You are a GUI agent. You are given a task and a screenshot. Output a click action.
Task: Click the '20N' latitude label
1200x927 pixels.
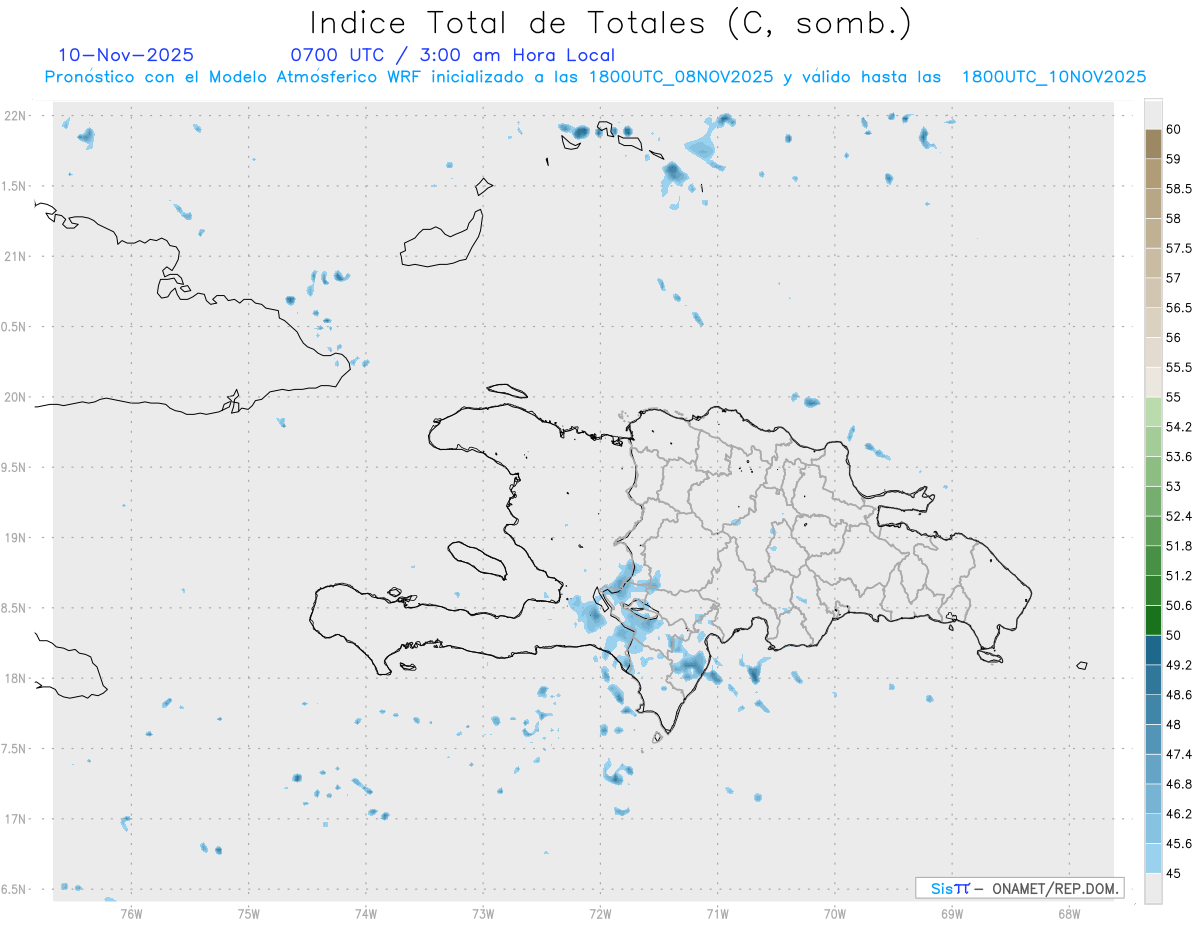(x=15, y=397)
